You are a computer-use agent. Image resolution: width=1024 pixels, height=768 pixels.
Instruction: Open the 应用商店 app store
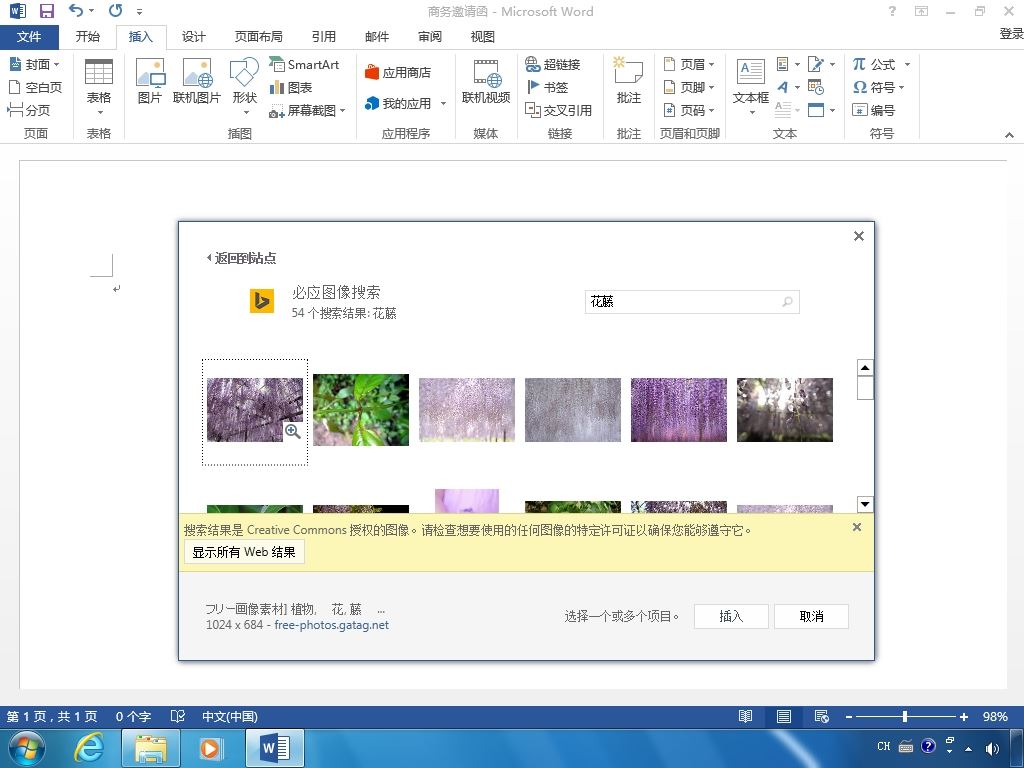[398, 72]
